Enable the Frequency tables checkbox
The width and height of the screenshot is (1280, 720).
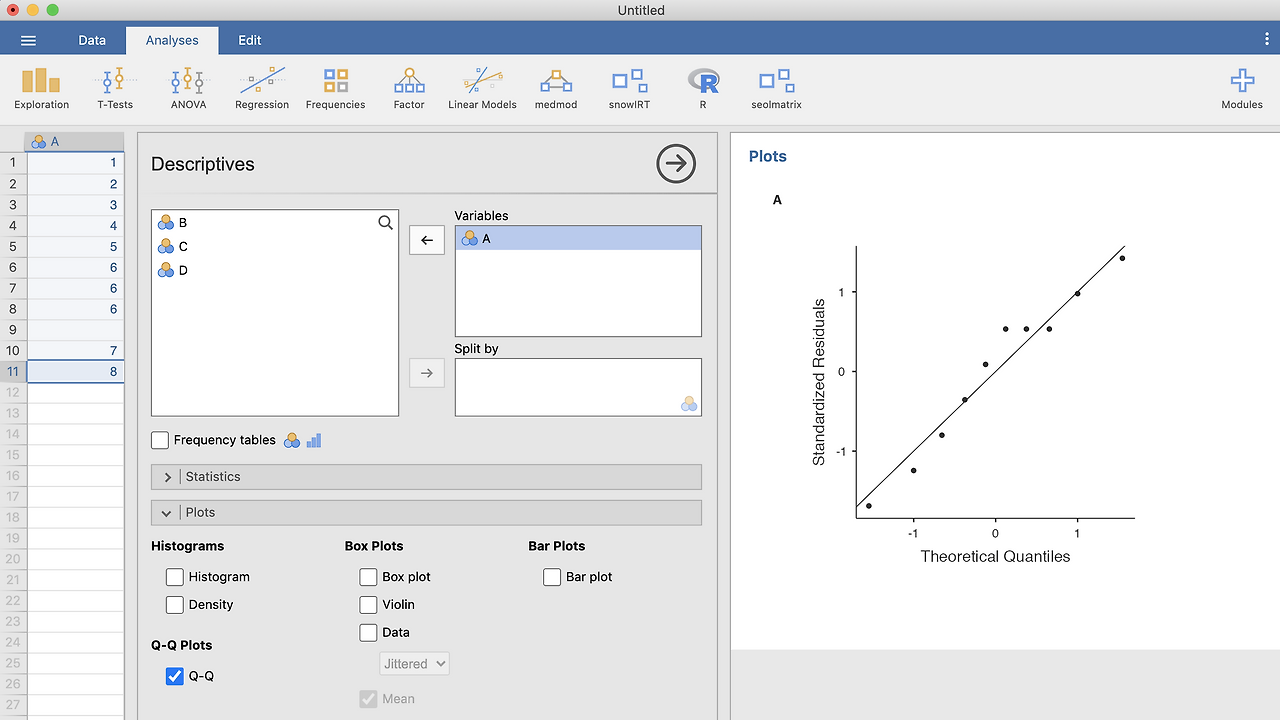[x=160, y=440]
